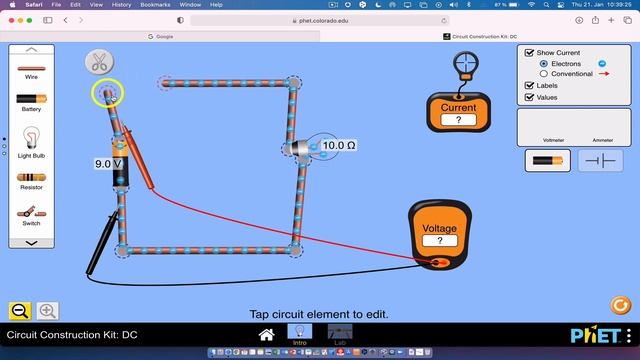Toggle Show Current checkbox

(x=529, y=53)
